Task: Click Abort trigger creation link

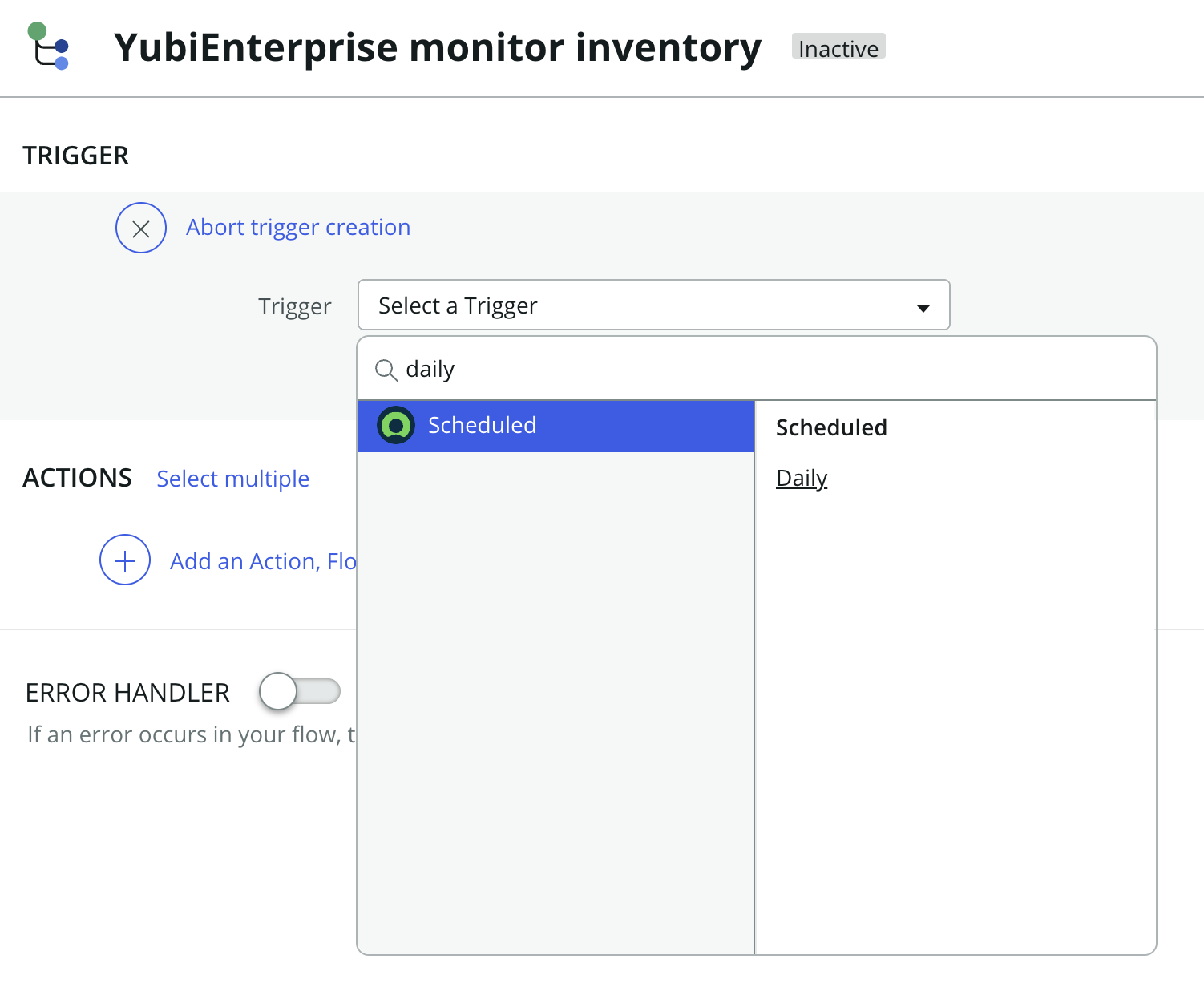Action: [298, 228]
